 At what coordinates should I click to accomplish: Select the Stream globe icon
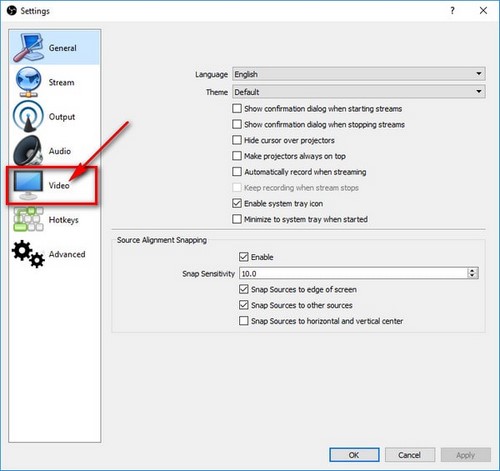click(x=28, y=82)
